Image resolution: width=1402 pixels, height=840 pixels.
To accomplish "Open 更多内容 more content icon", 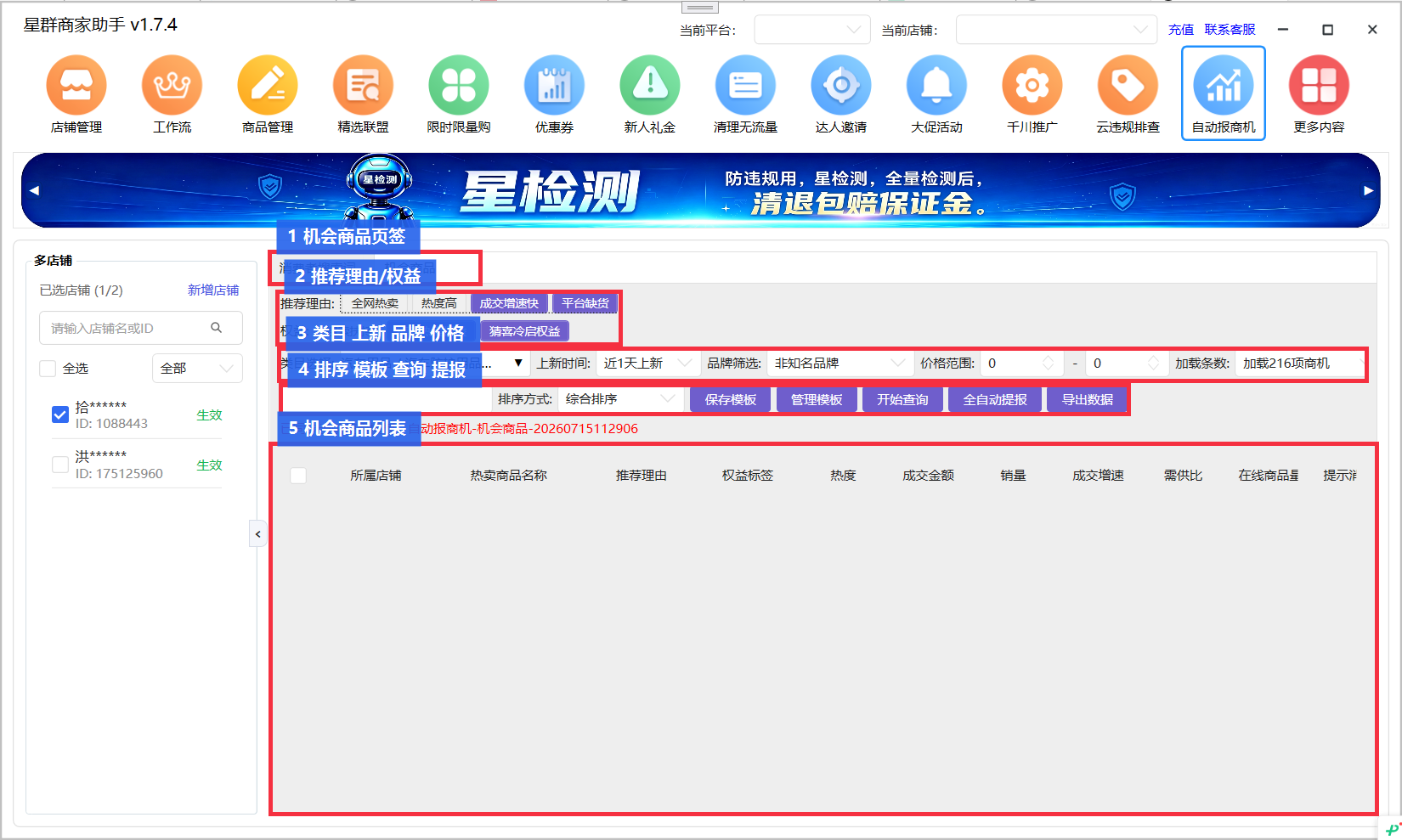I will coord(1319,86).
